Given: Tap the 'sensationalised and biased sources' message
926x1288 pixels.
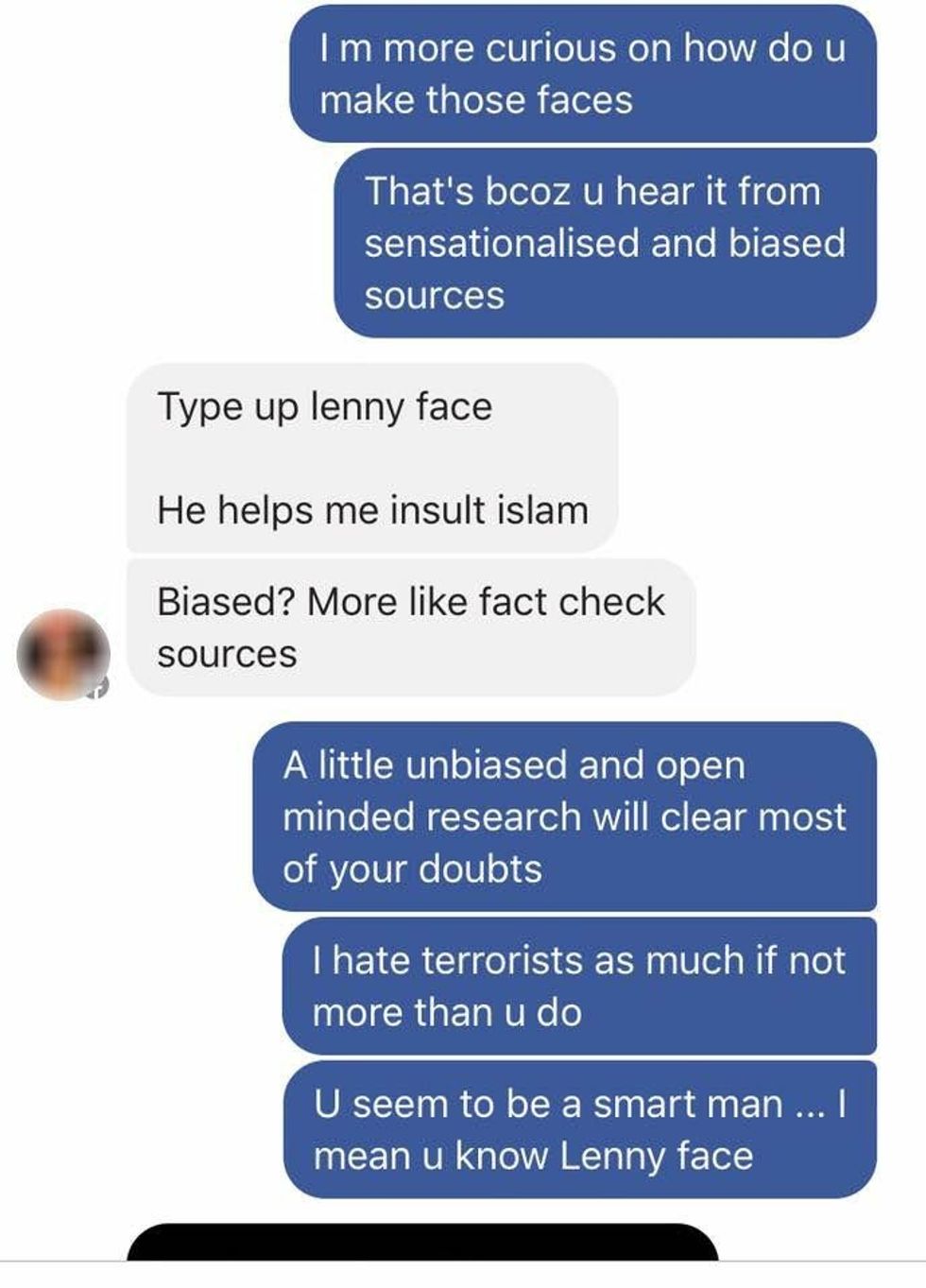Looking at the screenshot, I should [605, 243].
